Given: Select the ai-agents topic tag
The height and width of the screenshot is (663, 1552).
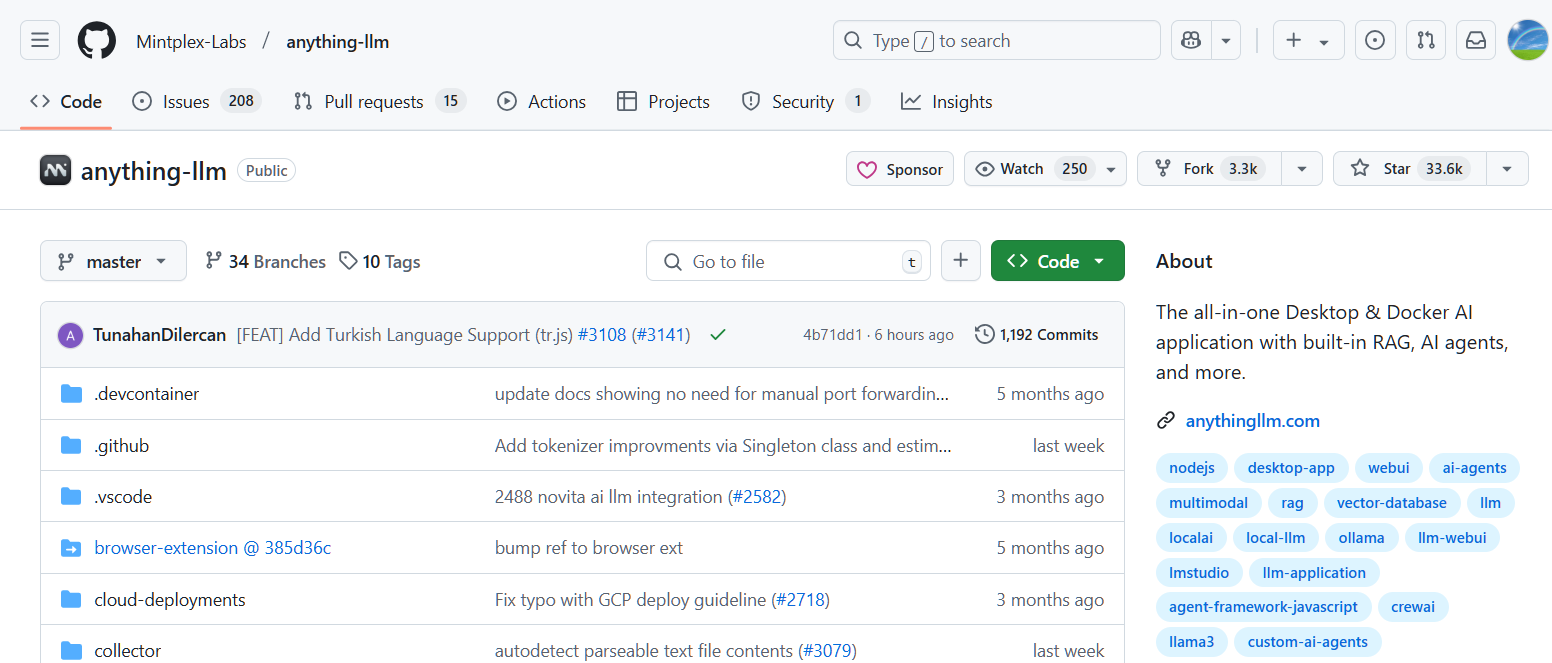Looking at the screenshot, I should [1474, 468].
